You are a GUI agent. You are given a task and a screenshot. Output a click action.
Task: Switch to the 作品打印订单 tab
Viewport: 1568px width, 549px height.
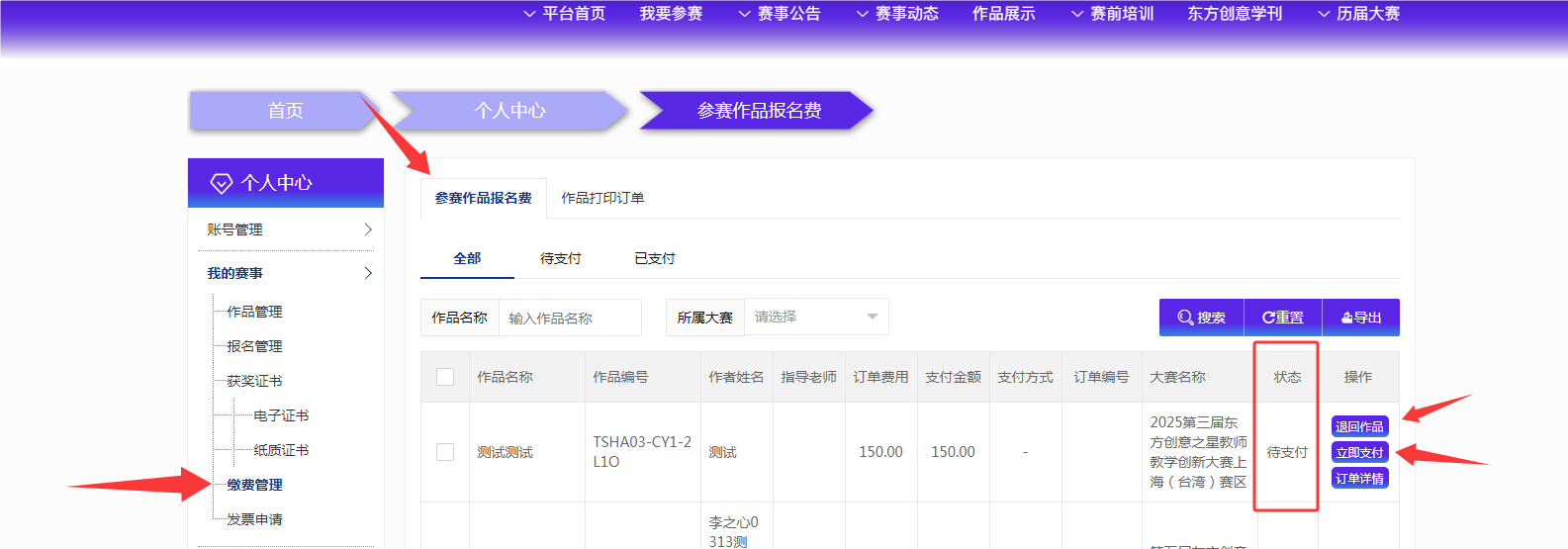[x=602, y=198]
